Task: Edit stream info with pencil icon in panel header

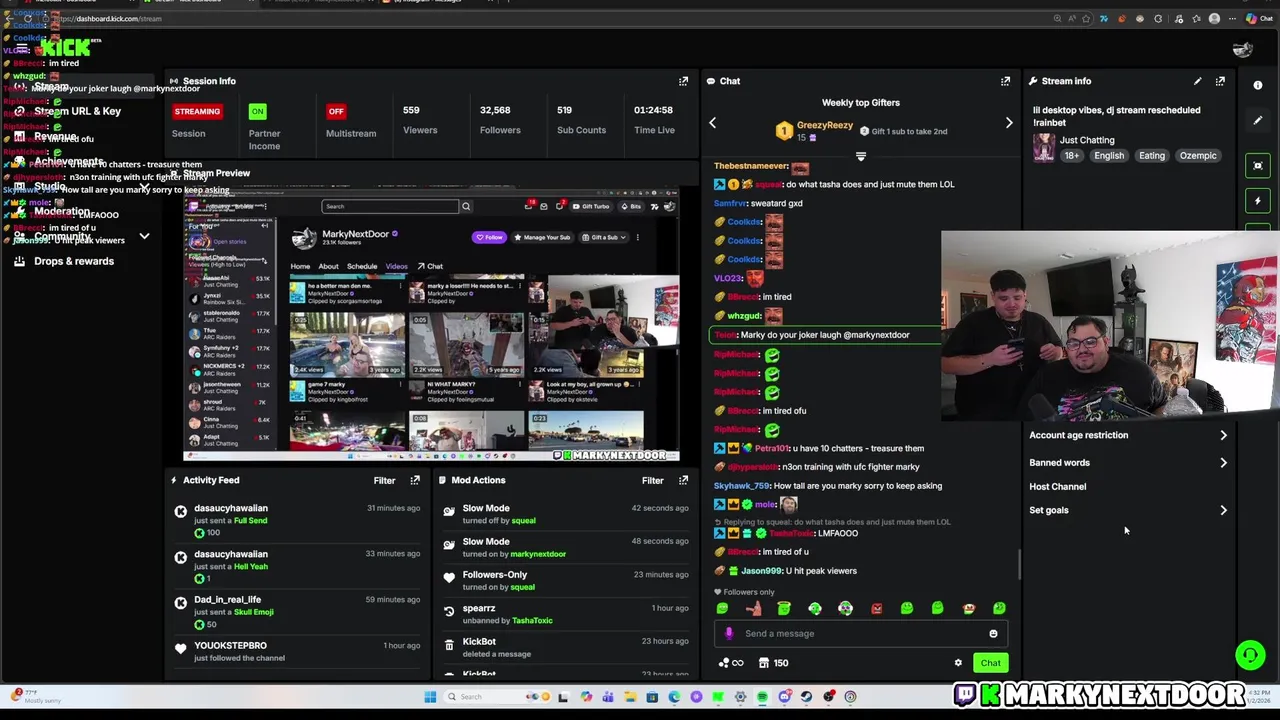Action: pyautogui.click(x=1197, y=81)
